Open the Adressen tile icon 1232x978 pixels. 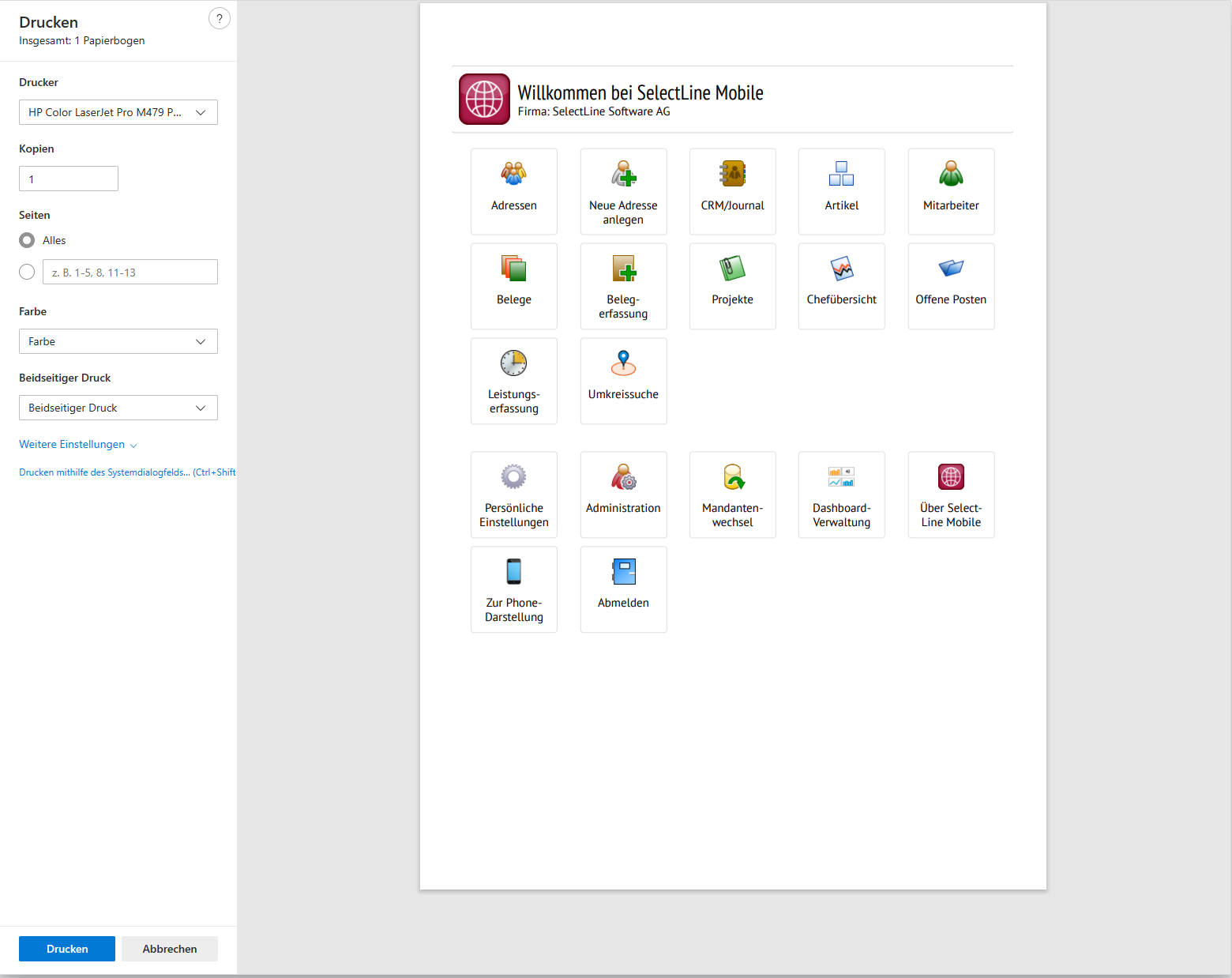513,174
